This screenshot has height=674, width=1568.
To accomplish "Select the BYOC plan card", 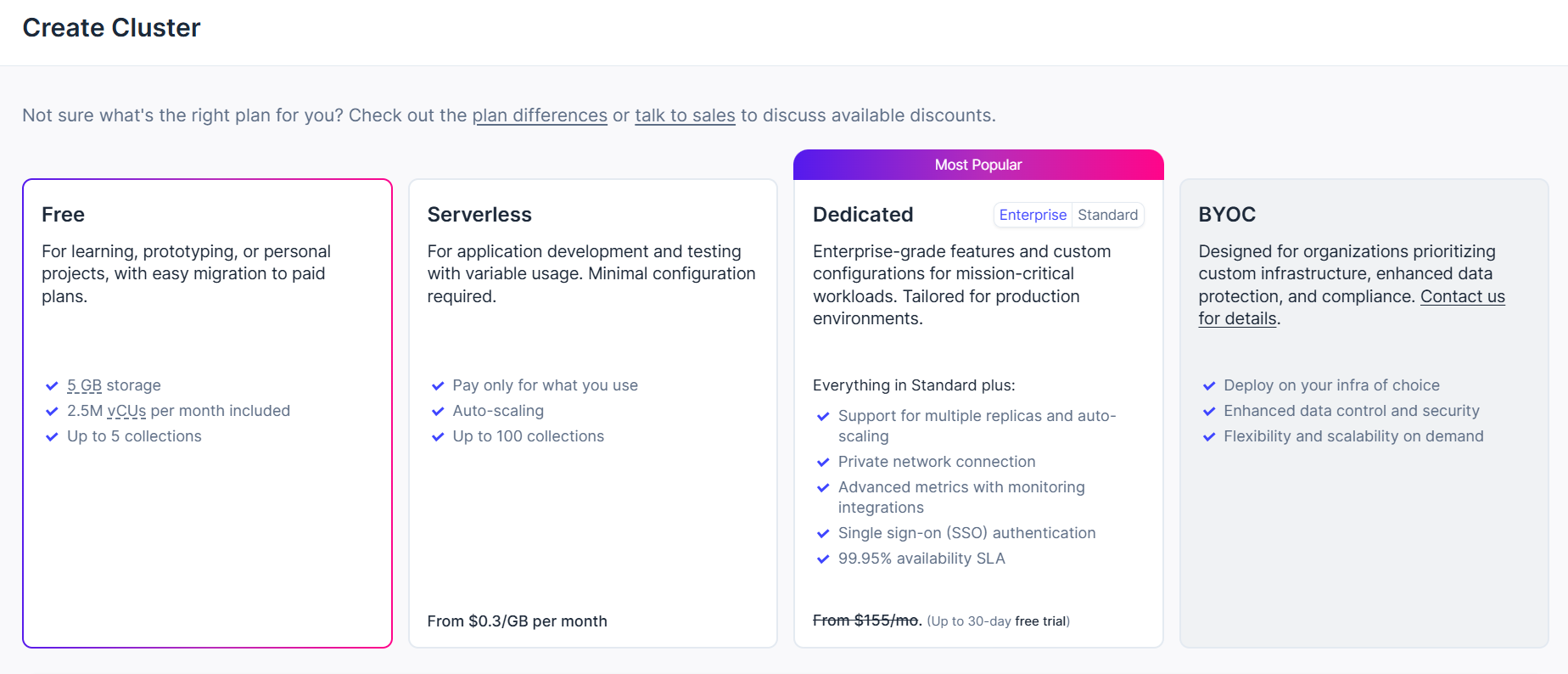I will point(1364,526).
